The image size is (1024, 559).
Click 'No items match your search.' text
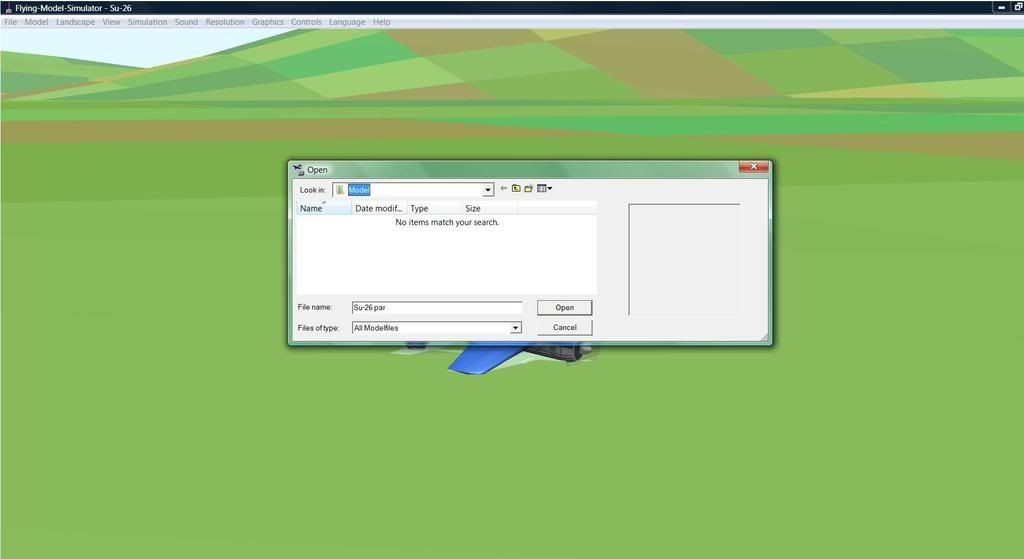click(x=447, y=223)
